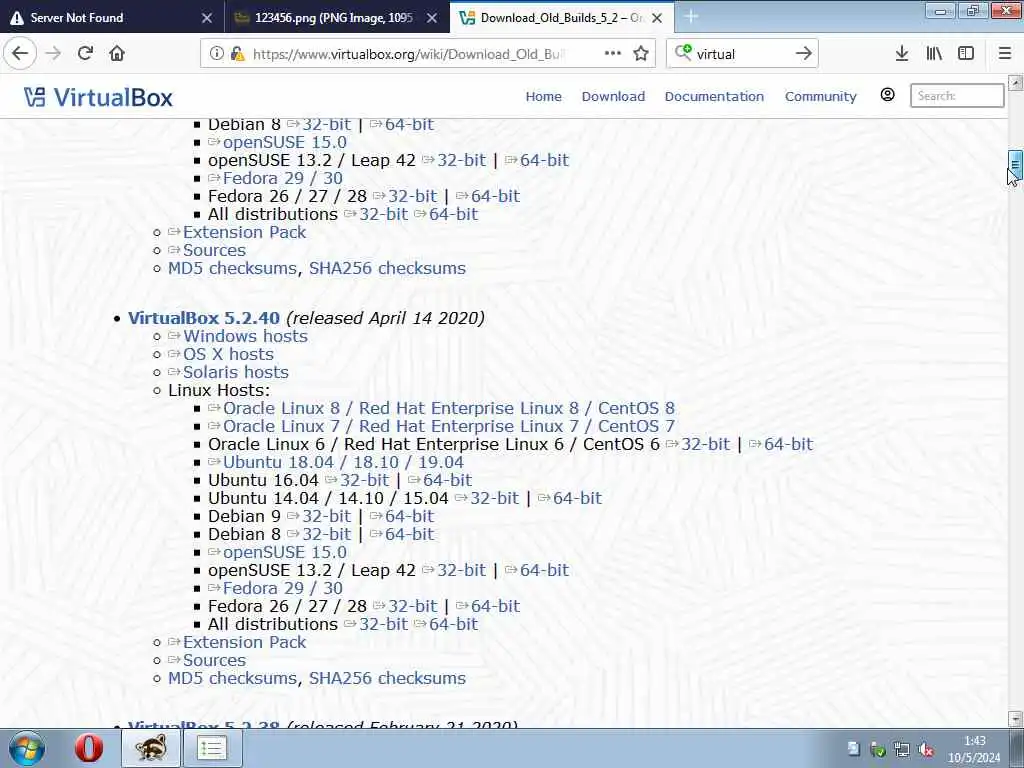1024x768 pixels.
Task: Open the user account icon on VirtualBox site
Action: click(x=887, y=95)
